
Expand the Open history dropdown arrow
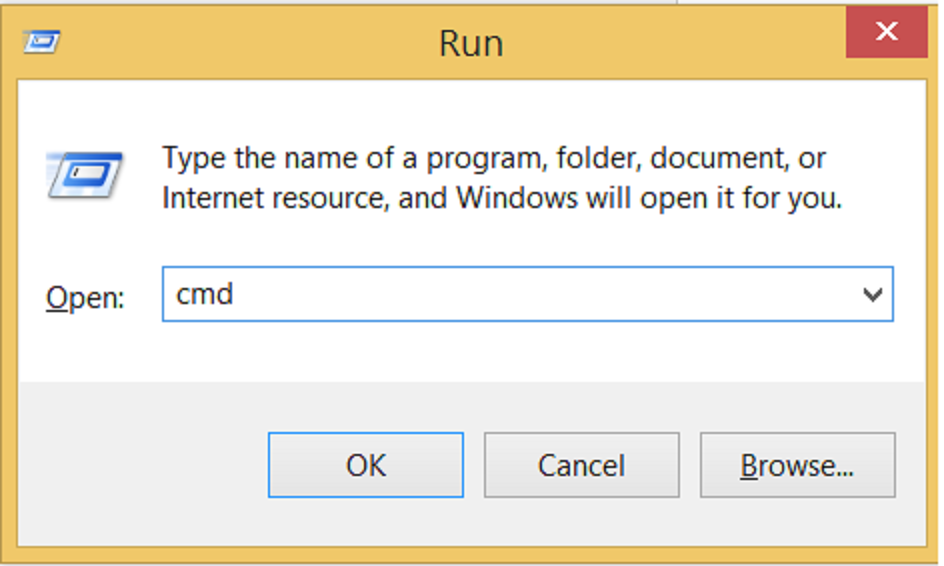tap(872, 295)
